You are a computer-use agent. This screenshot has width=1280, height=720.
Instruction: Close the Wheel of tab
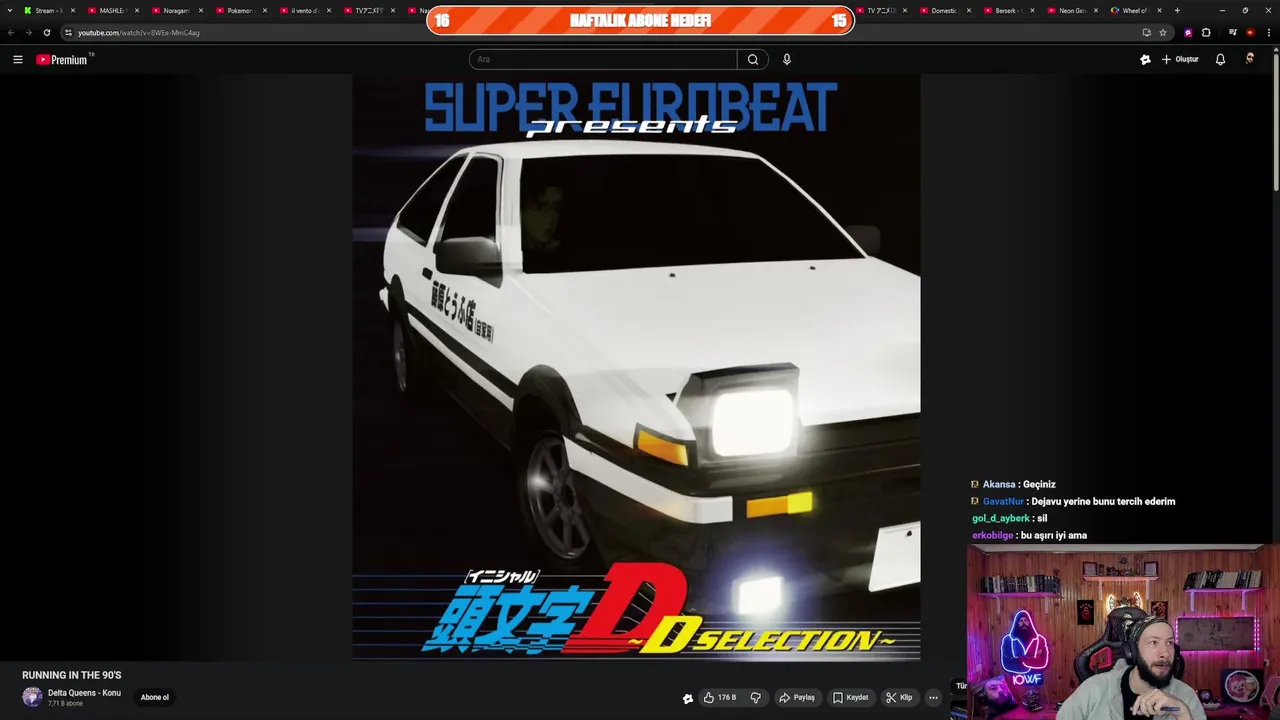point(1160,10)
